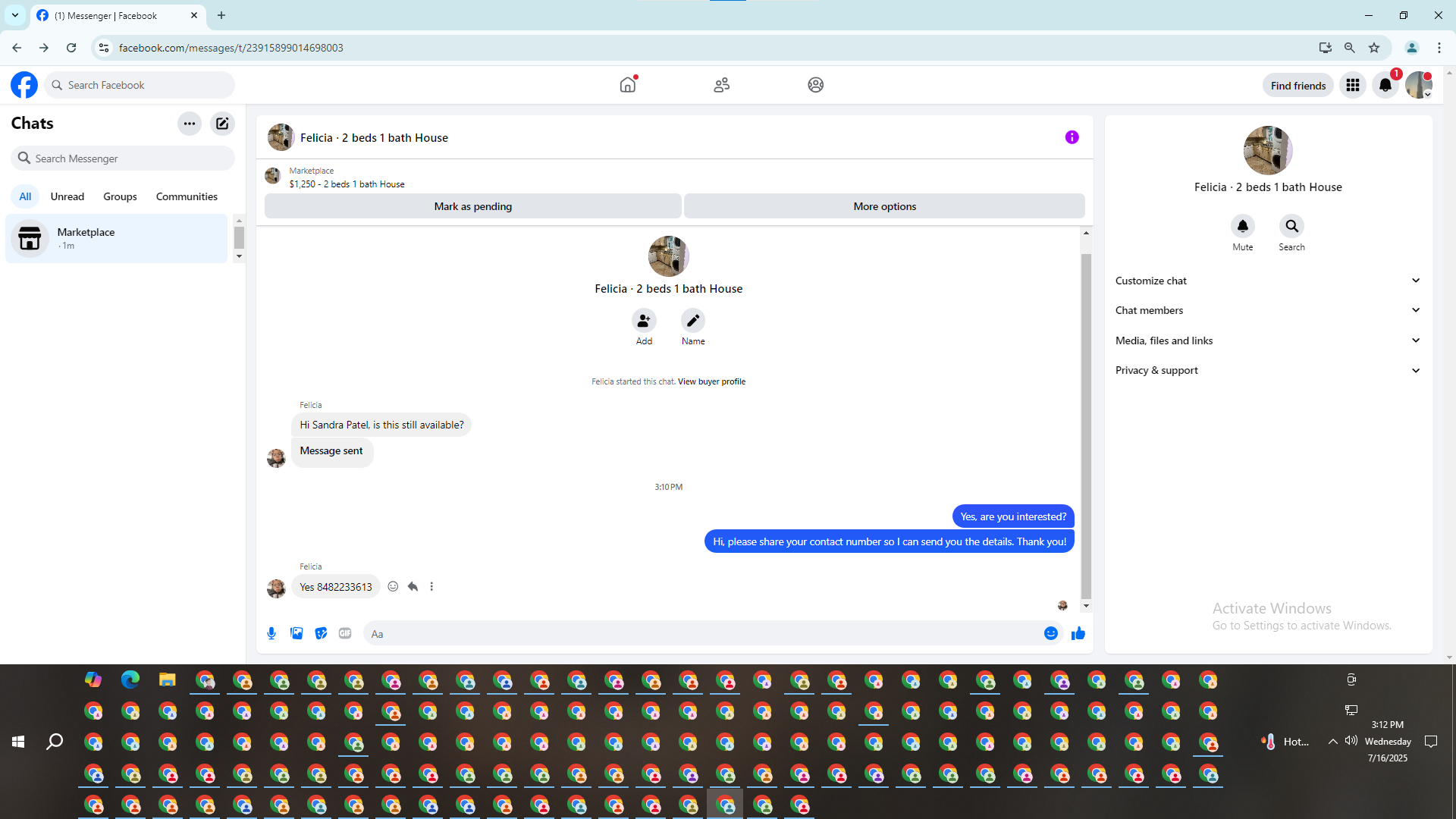Reply to Felicia's phone number message

point(413,586)
